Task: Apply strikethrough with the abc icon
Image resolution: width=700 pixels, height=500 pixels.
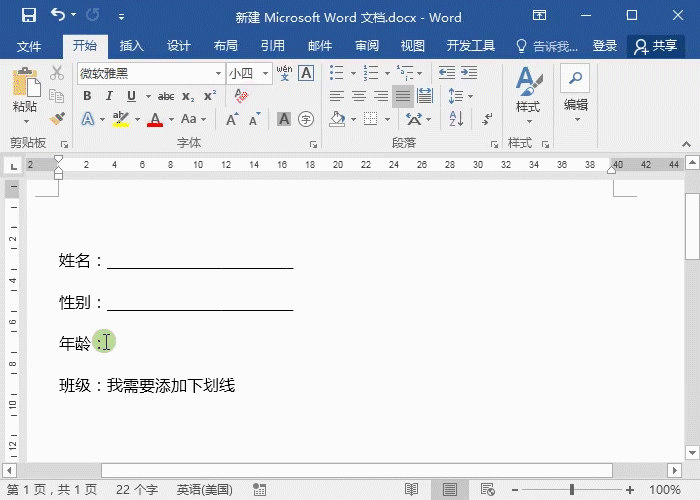Action: [x=166, y=96]
